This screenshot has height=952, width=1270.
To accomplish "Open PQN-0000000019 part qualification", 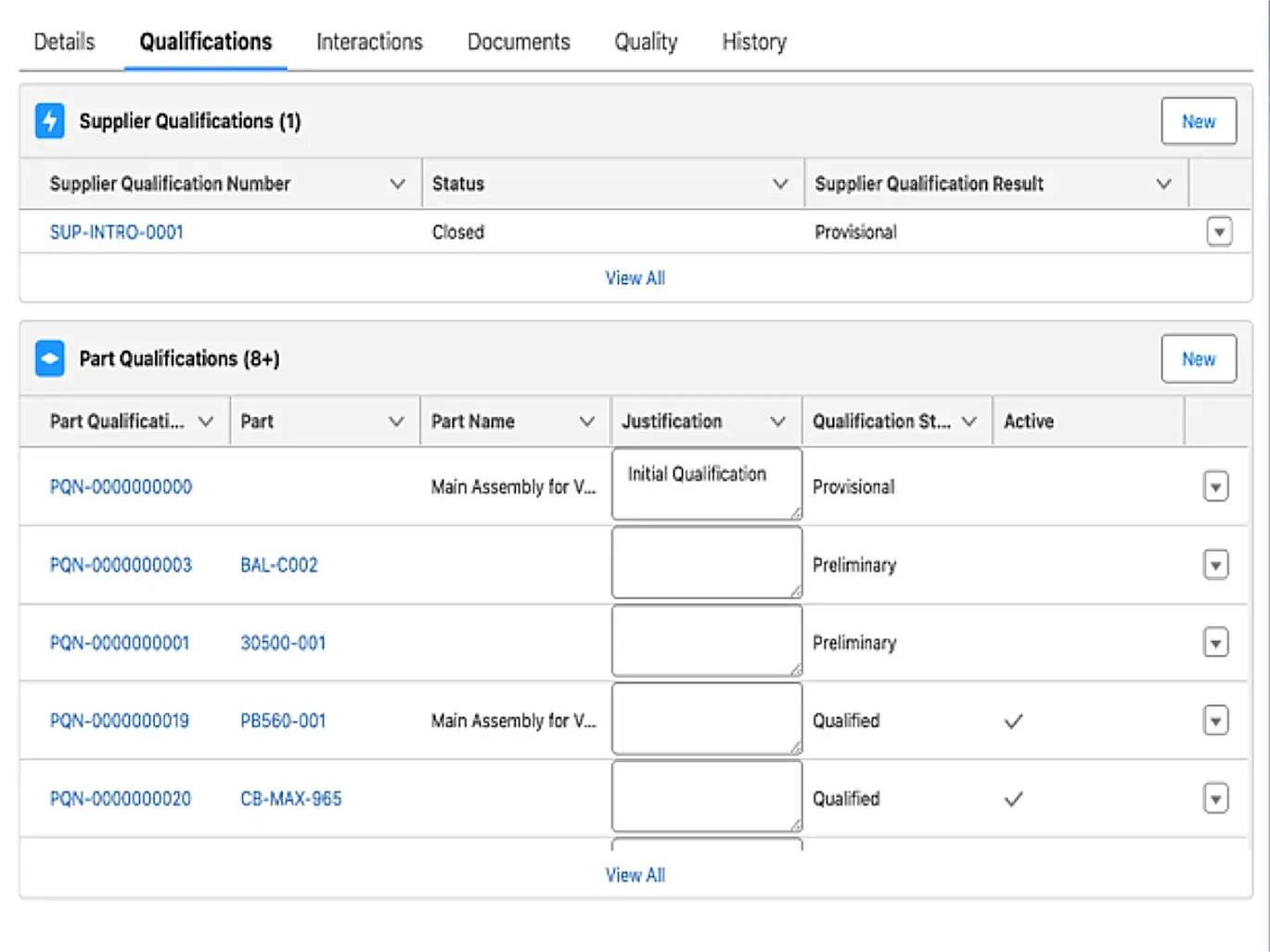I will tap(120, 720).
